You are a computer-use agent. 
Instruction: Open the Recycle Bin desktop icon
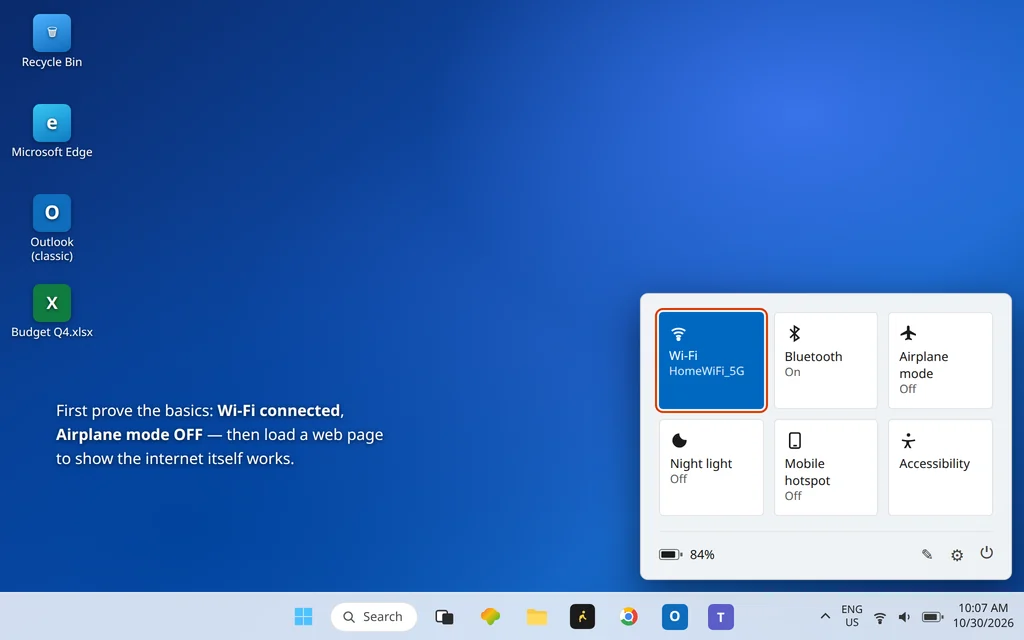tap(52, 42)
